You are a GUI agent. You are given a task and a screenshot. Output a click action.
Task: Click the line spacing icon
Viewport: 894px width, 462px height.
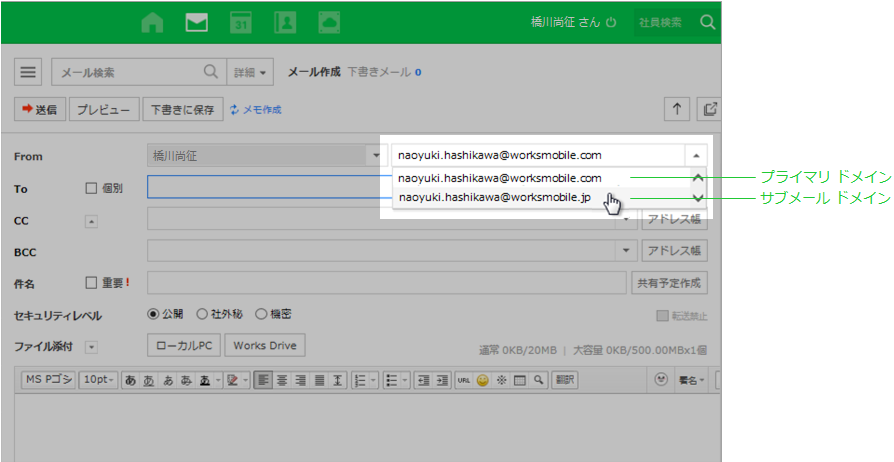click(338, 380)
